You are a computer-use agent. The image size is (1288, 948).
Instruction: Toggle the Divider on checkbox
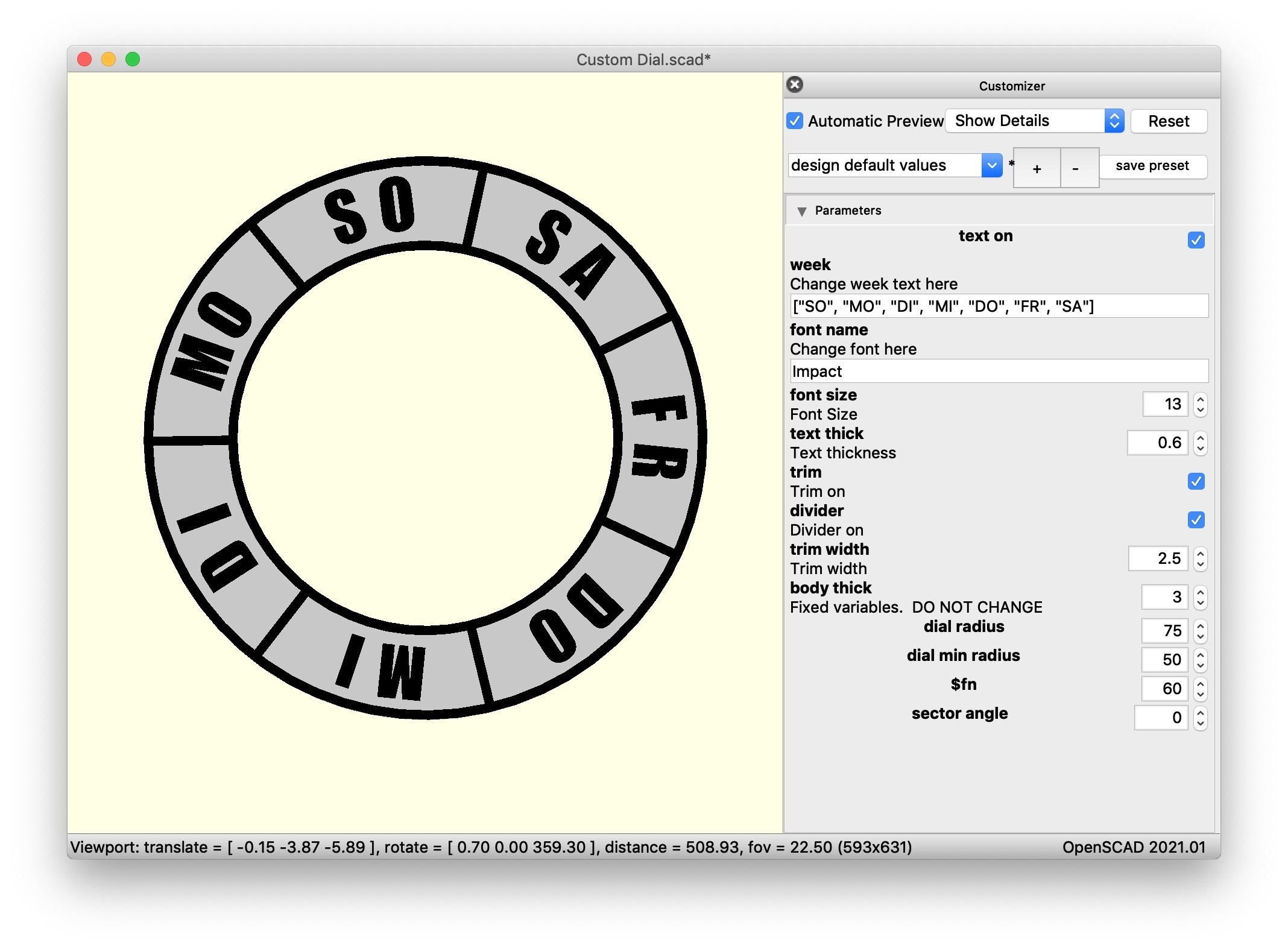tap(1196, 520)
